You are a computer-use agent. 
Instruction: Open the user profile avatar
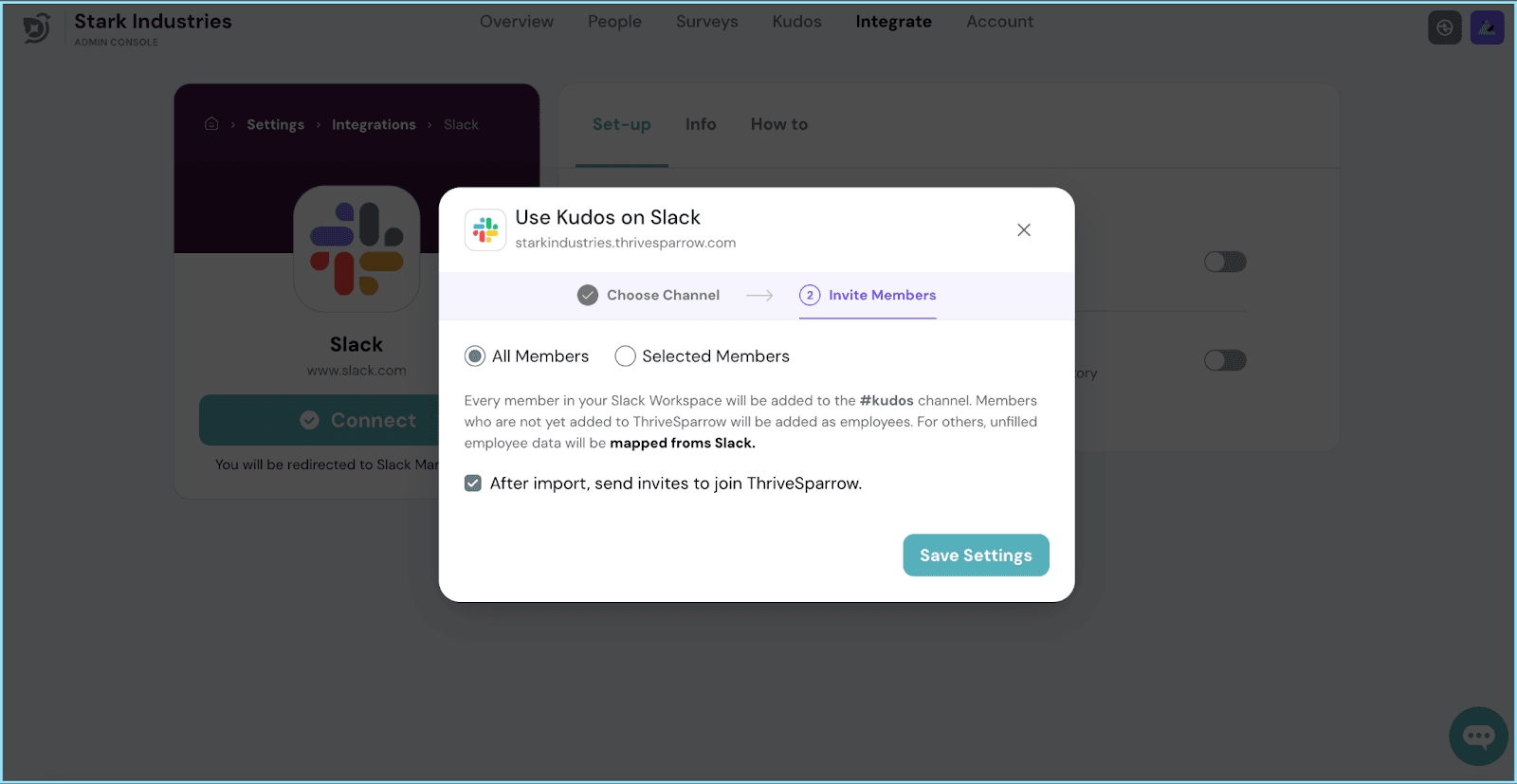coord(1487,28)
